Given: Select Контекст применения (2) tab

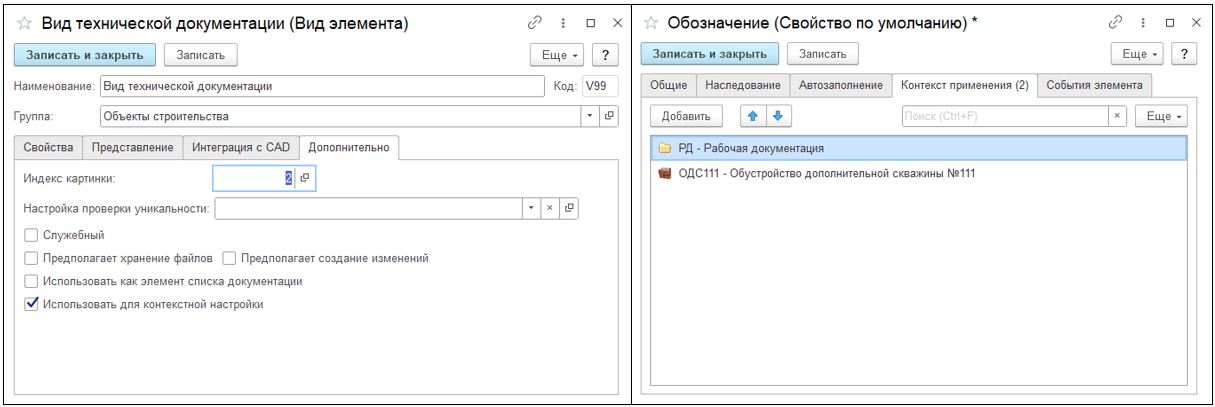Looking at the screenshot, I should coord(965,85).
